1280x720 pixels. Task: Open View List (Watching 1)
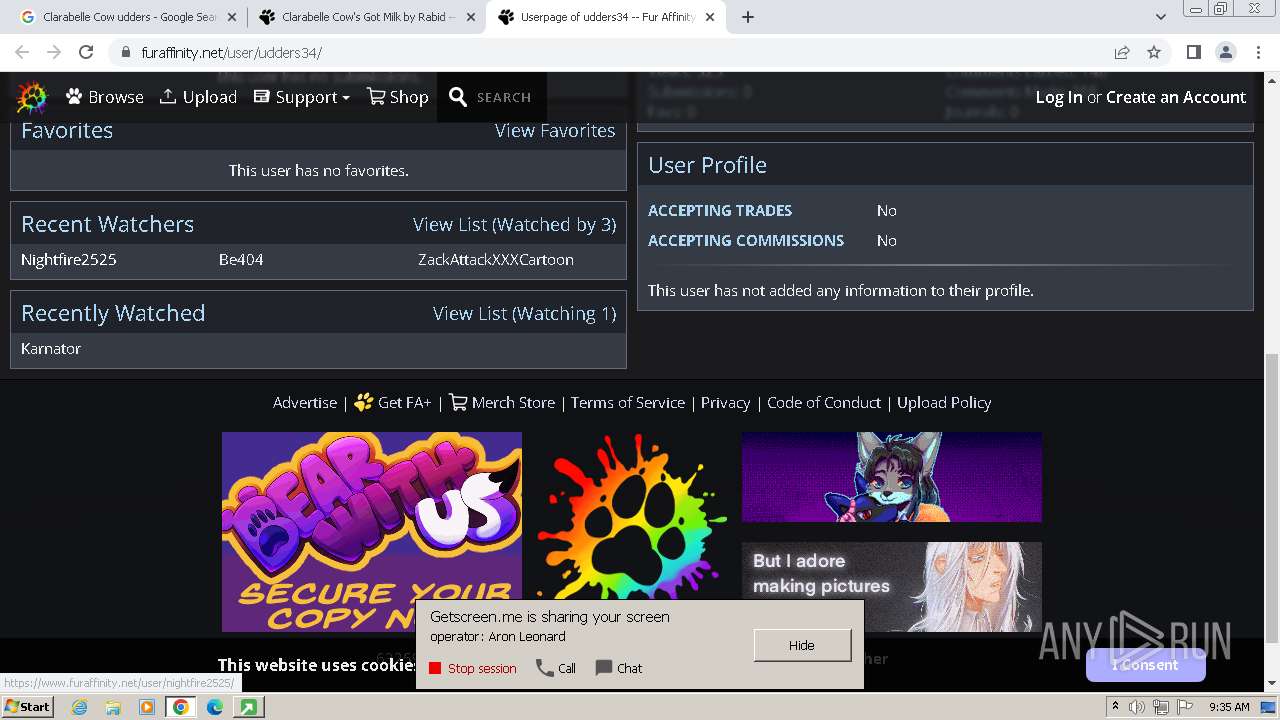click(x=524, y=313)
